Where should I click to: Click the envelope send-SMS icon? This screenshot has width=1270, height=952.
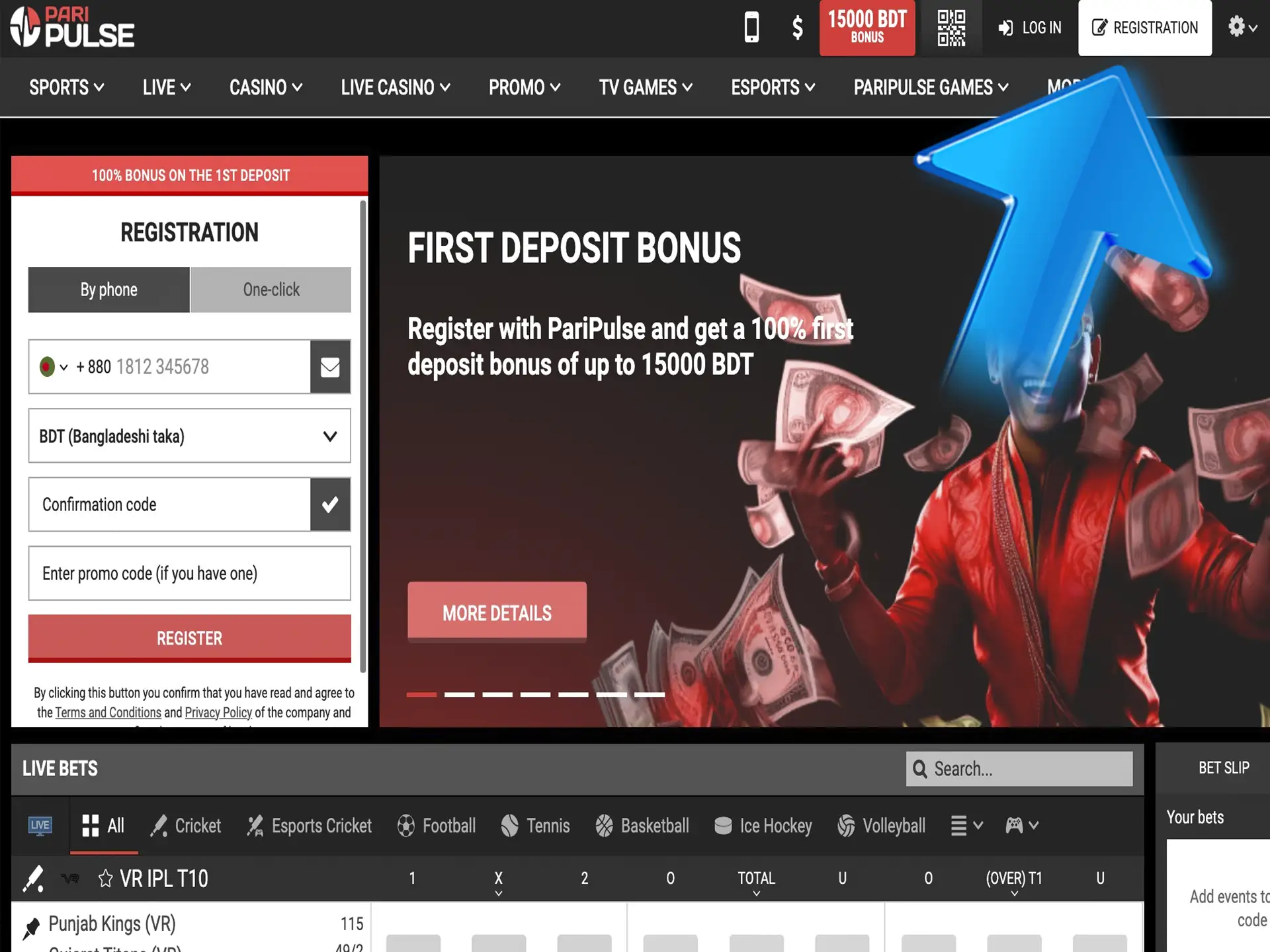(x=330, y=367)
